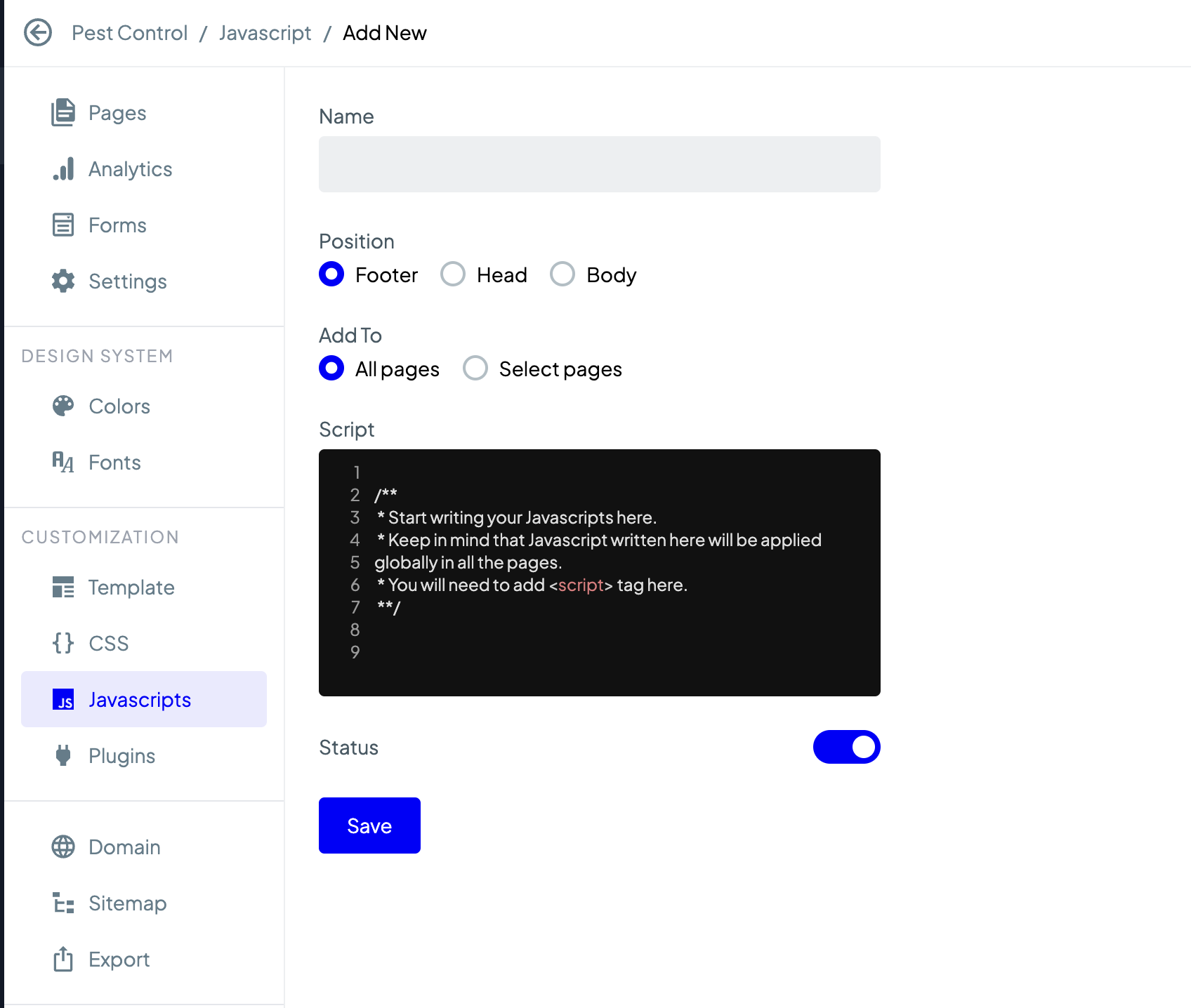Open the Fonts sidebar label
This screenshot has height=1008, width=1191.
click(114, 463)
